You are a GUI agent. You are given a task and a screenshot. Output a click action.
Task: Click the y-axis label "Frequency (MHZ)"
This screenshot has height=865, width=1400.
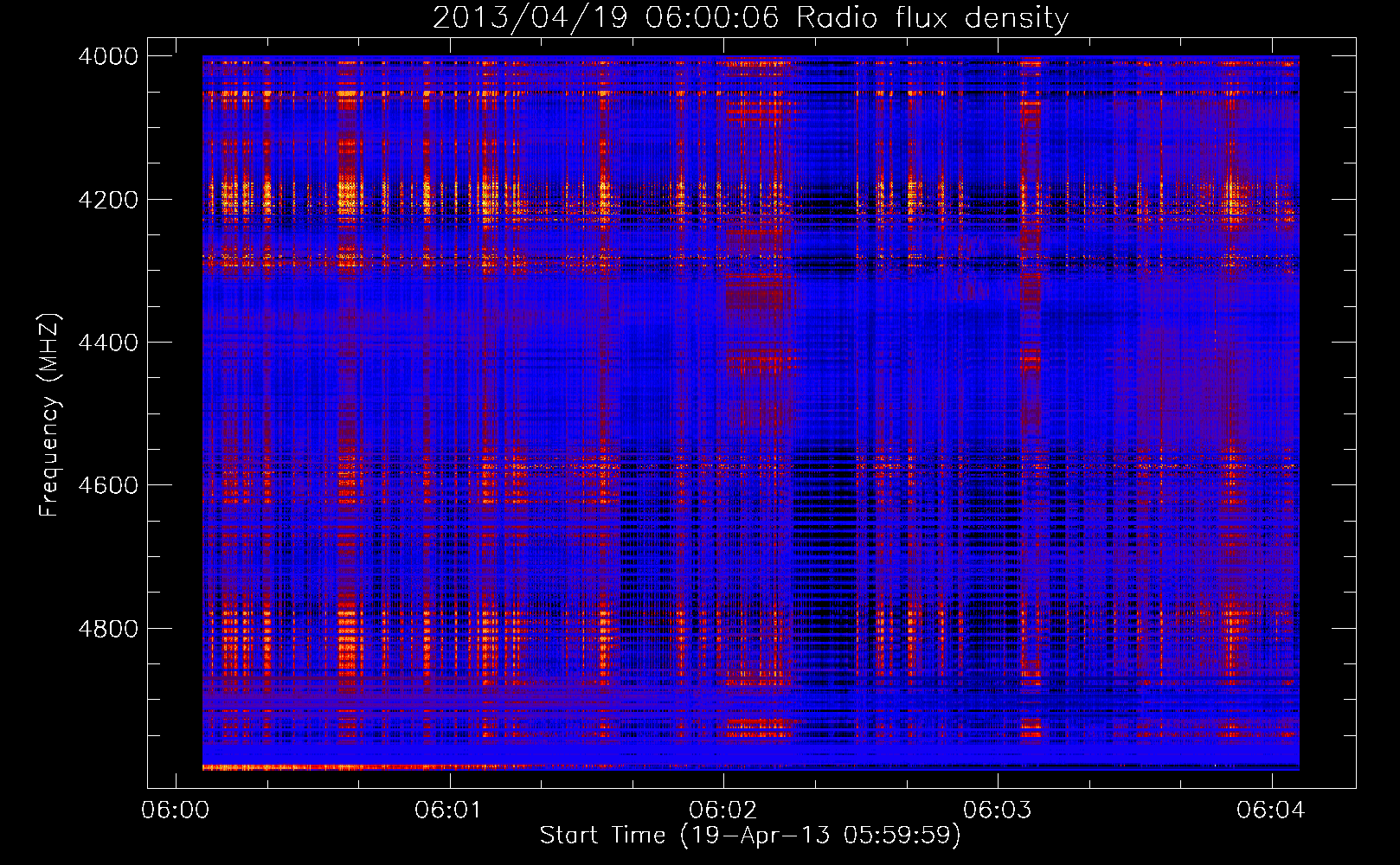49,415
